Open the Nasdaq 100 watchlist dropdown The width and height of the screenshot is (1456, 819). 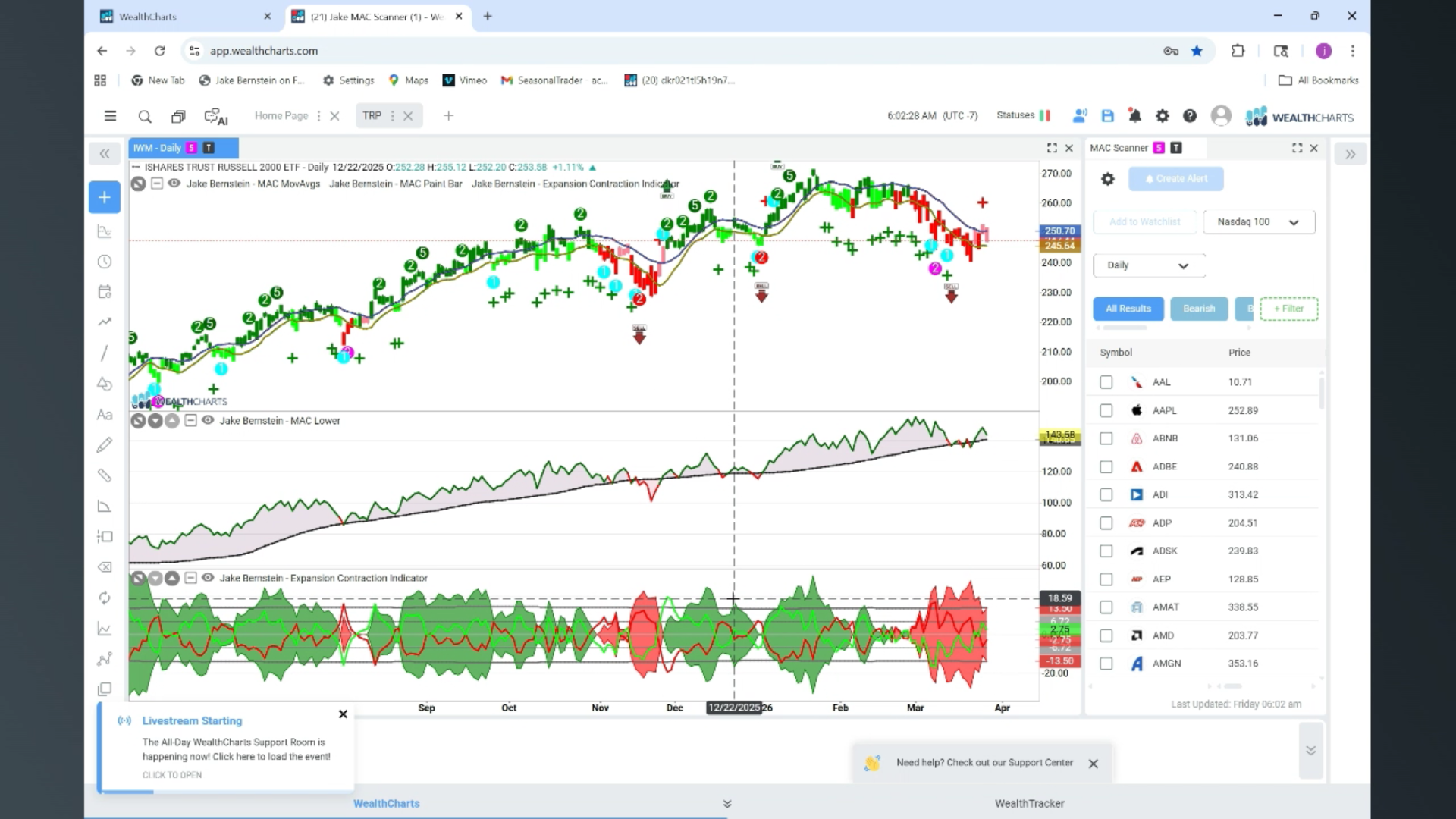pyautogui.click(x=1259, y=222)
